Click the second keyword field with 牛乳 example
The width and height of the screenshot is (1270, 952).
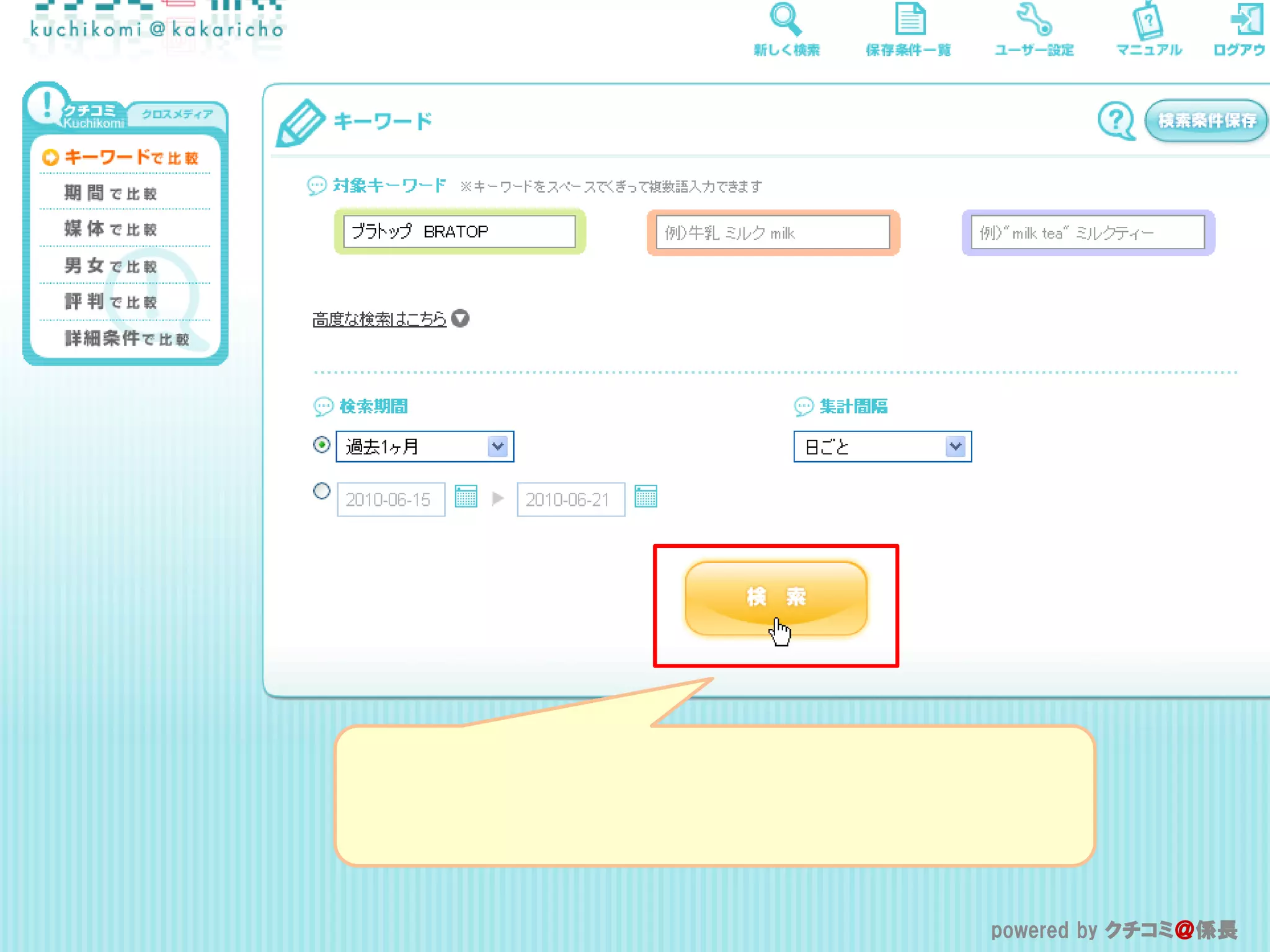tap(773, 232)
